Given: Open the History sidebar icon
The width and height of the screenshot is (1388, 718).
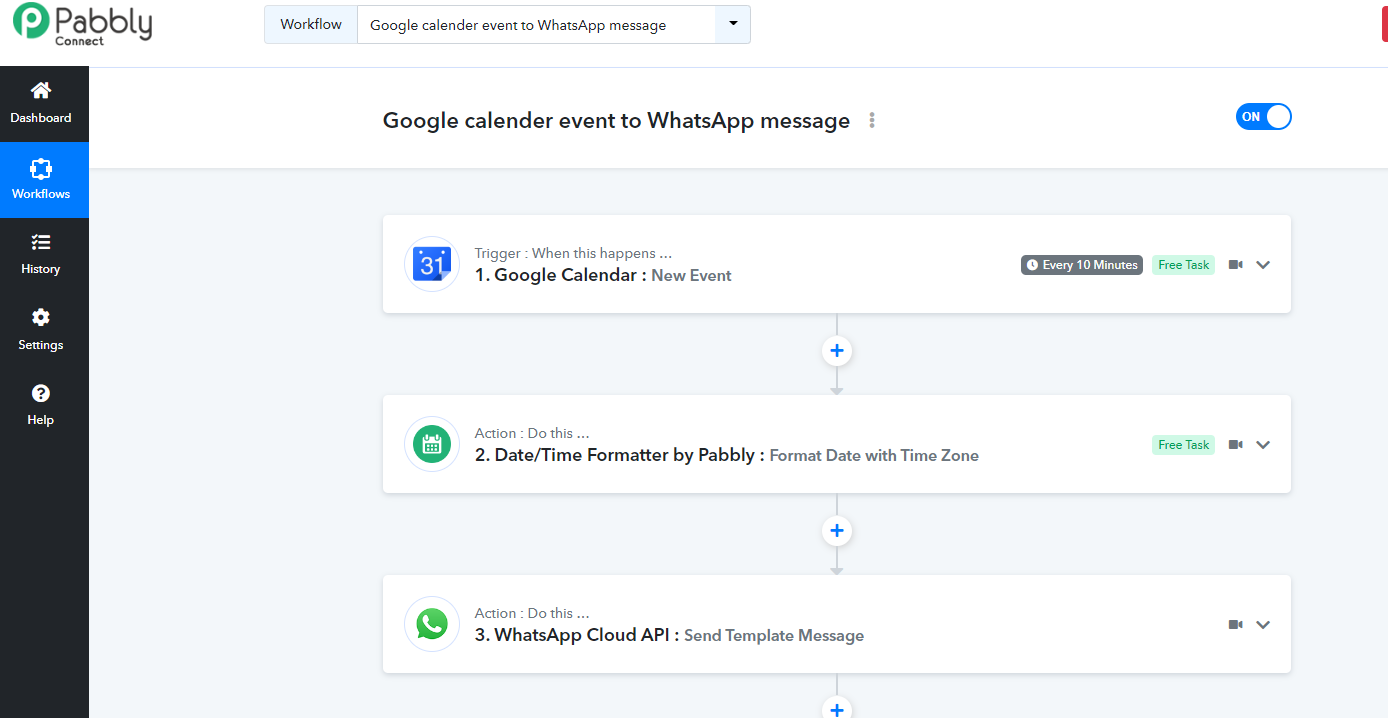Looking at the screenshot, I should pos(41,242).
